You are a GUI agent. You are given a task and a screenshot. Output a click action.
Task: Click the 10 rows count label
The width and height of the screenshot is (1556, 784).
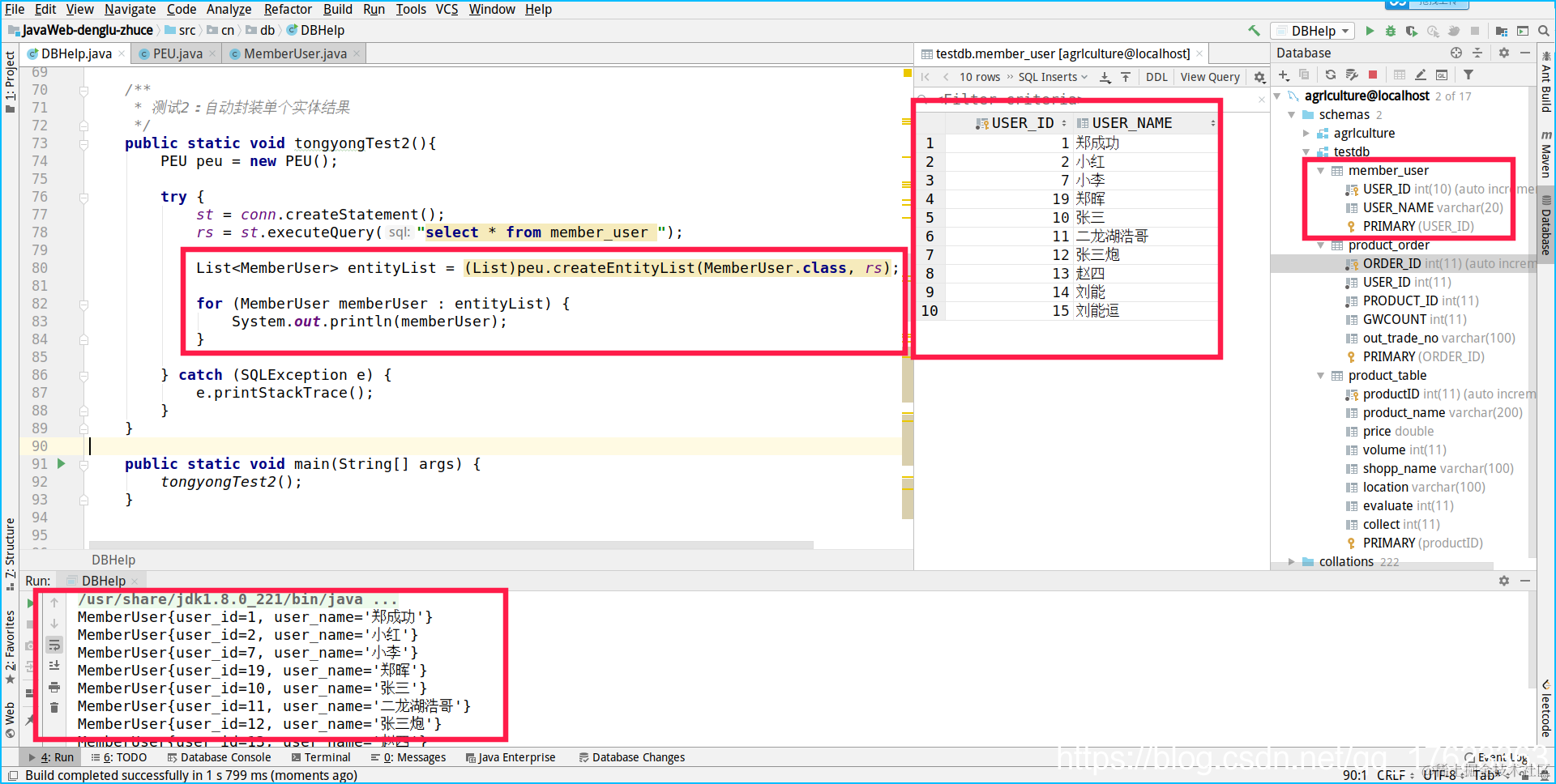click(x=980, y=77)
